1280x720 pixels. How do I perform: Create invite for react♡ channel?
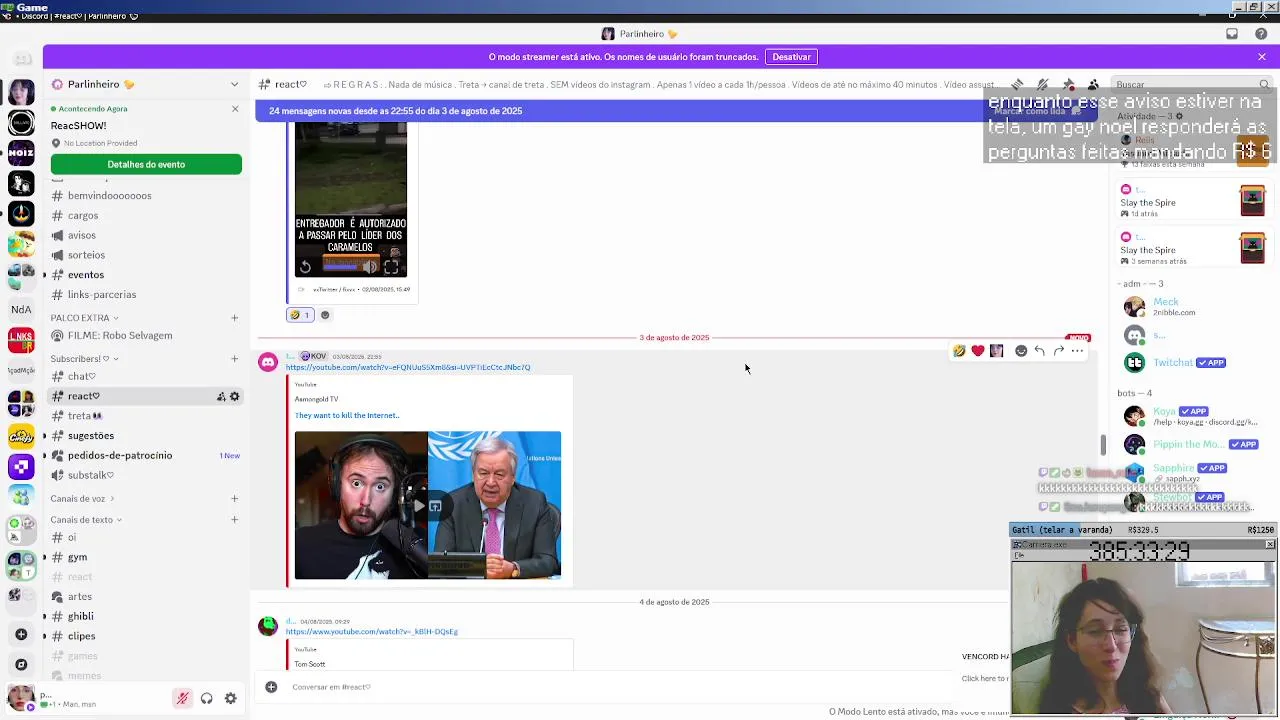(221, 397)
